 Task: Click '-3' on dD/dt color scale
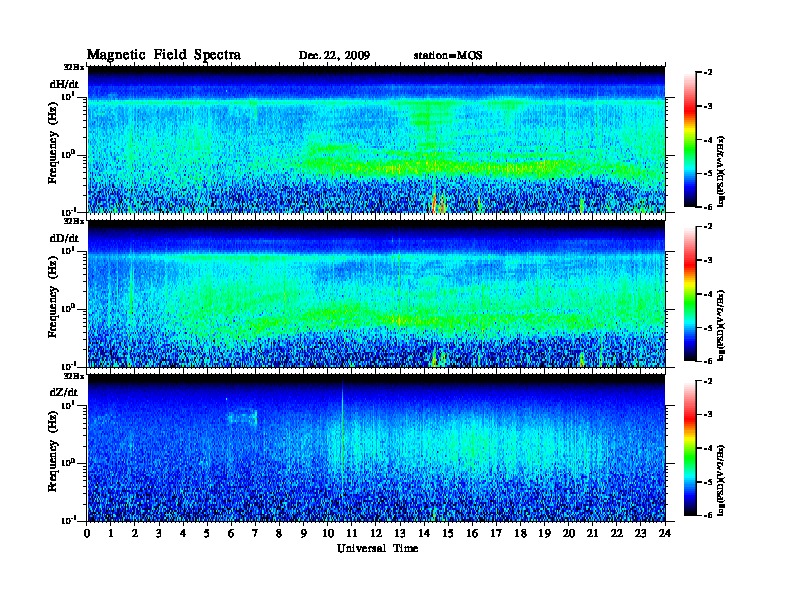click(708, 260)
